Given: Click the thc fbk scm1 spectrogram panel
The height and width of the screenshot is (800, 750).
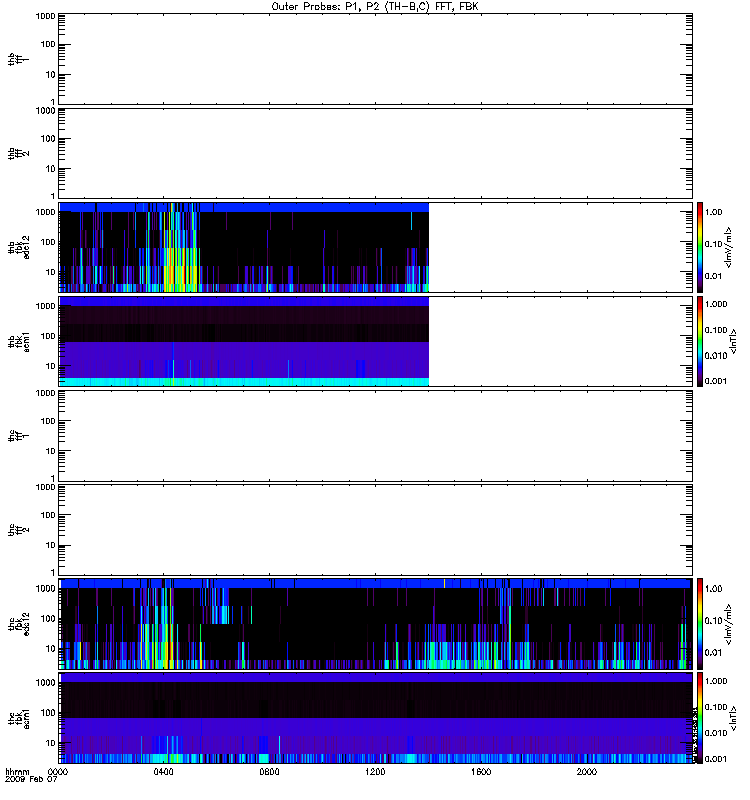Looking at the screenshot, I should click(x=376, y=718).
